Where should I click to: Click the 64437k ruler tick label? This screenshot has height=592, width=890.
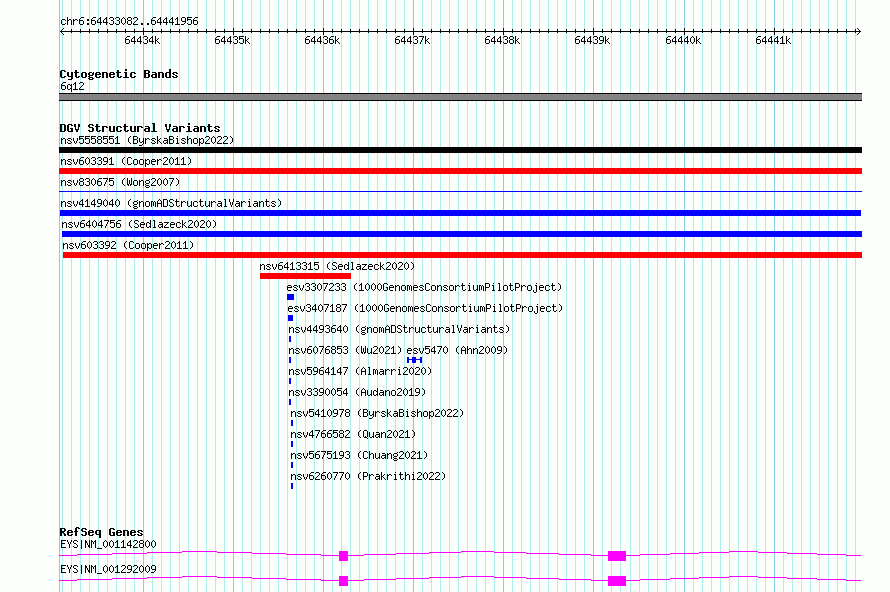click(x=412, y=40)
